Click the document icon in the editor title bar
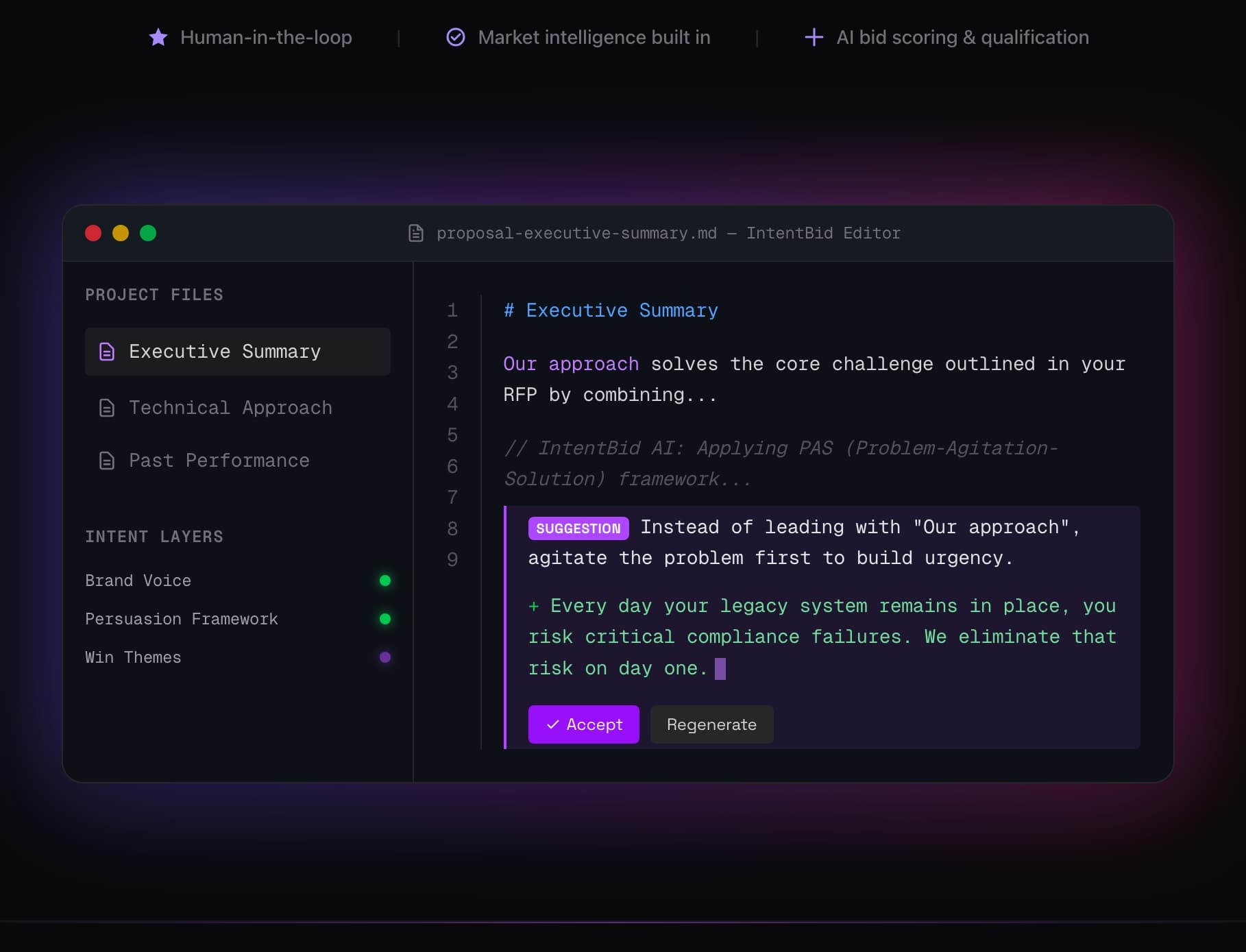Screen dimensions: 1246x952 416,233
